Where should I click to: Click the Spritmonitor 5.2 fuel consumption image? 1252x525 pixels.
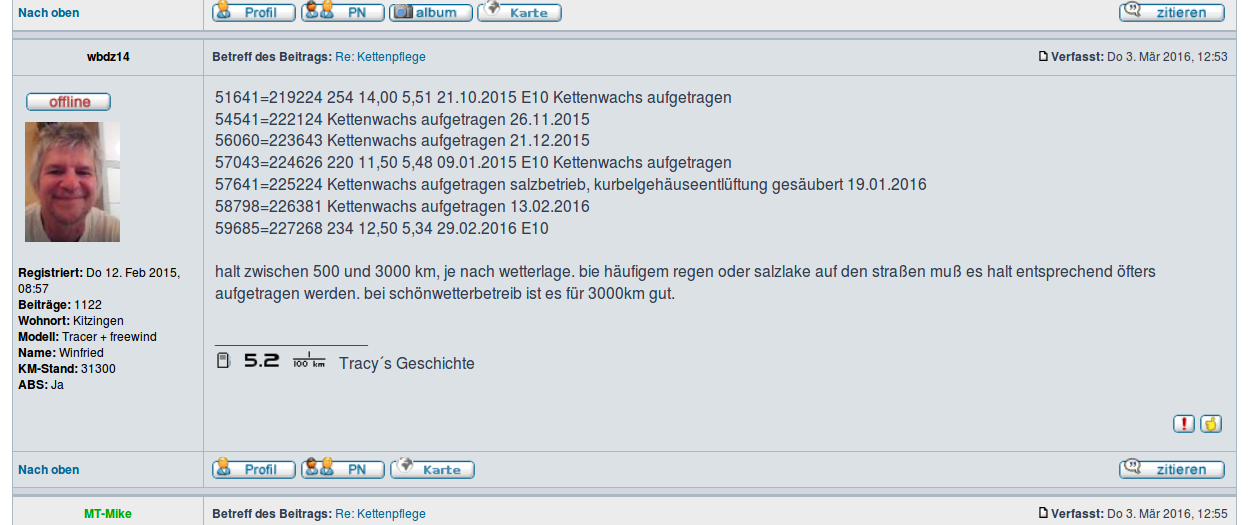[x=271, y=361]
